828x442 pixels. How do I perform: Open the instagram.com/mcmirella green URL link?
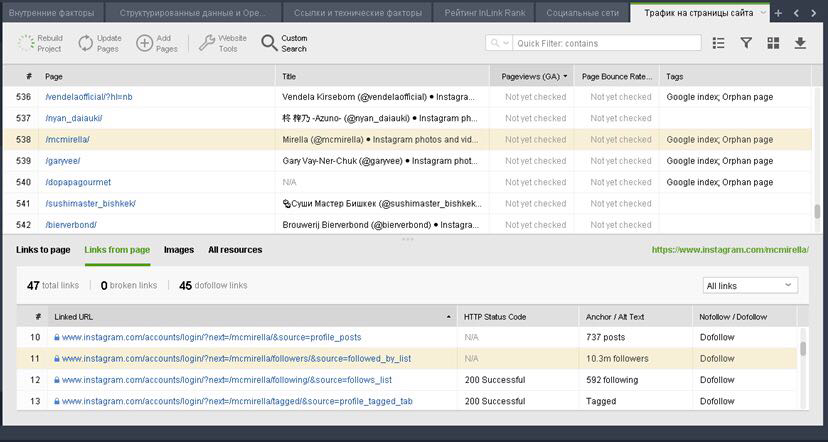tap(730, 250)
